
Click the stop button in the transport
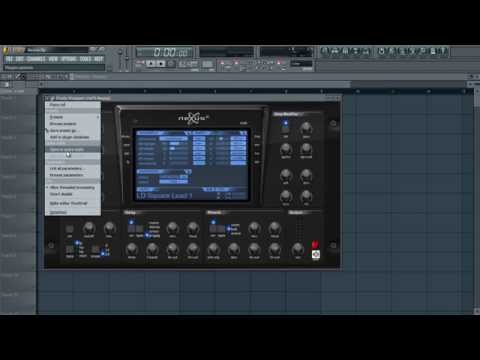tap(161, 63)
